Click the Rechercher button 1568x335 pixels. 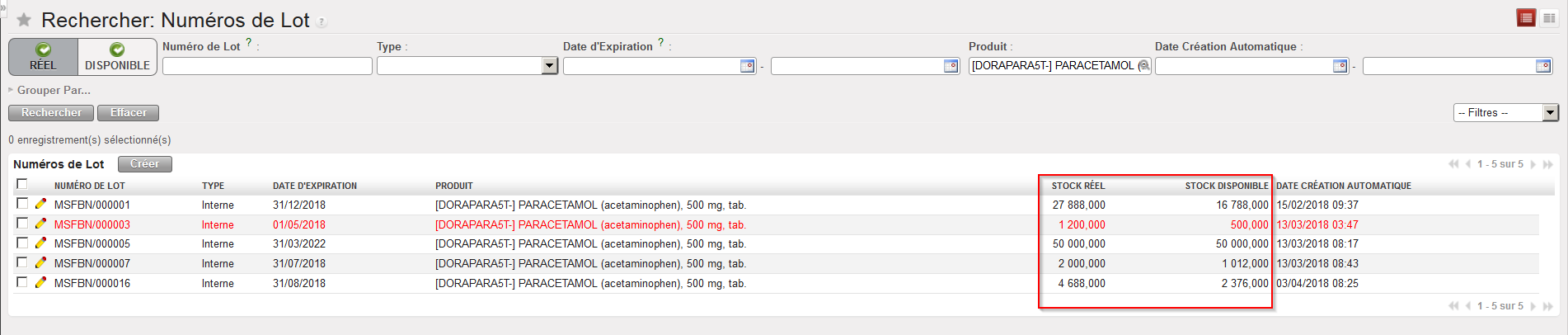51,113
